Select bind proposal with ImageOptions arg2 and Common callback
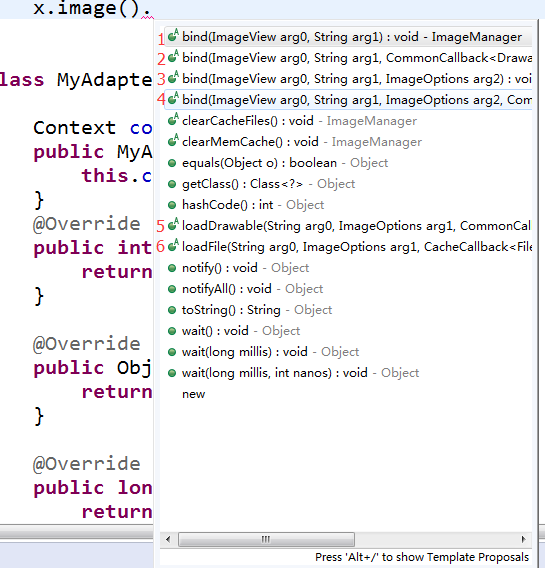This screenshot has height=568, width=545. coord(349,100)
